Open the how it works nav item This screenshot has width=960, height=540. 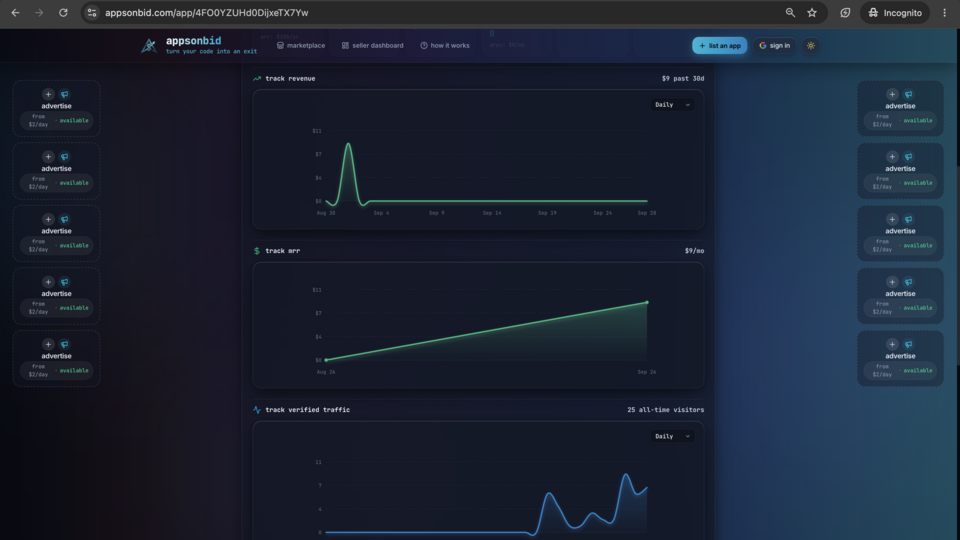[x=445, y=45]
